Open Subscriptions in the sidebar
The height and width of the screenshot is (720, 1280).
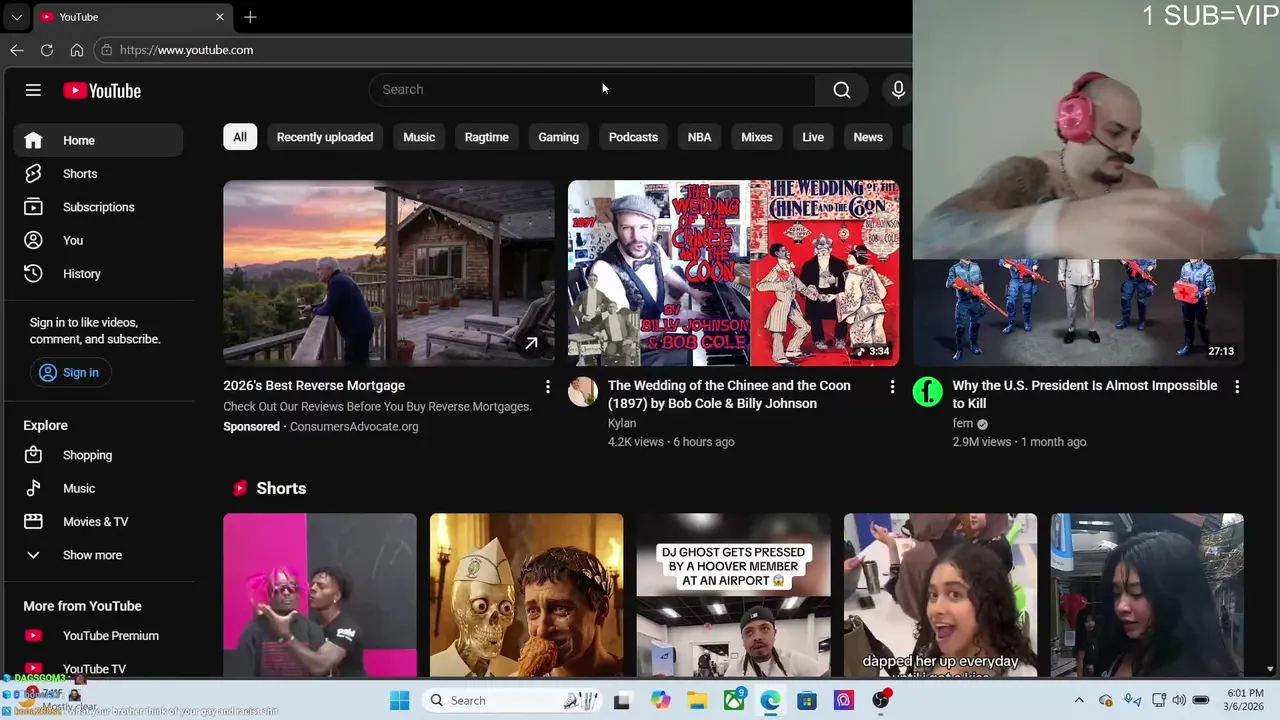[x=98, y=207]
